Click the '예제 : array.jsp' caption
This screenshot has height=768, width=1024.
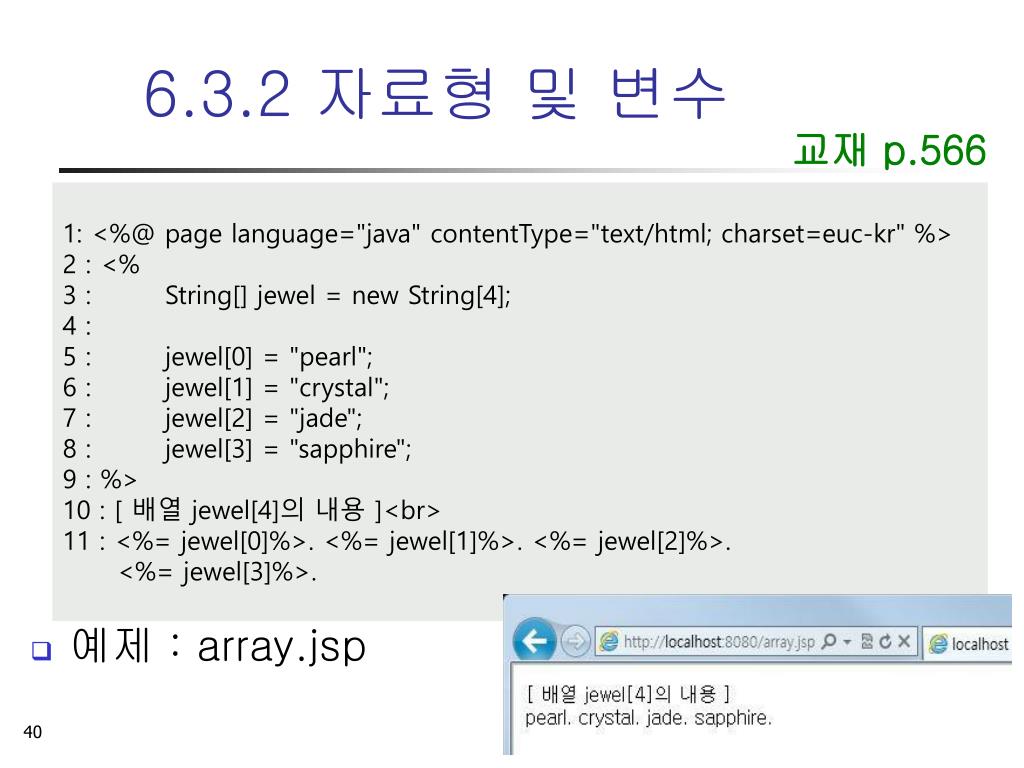(219, 646)
